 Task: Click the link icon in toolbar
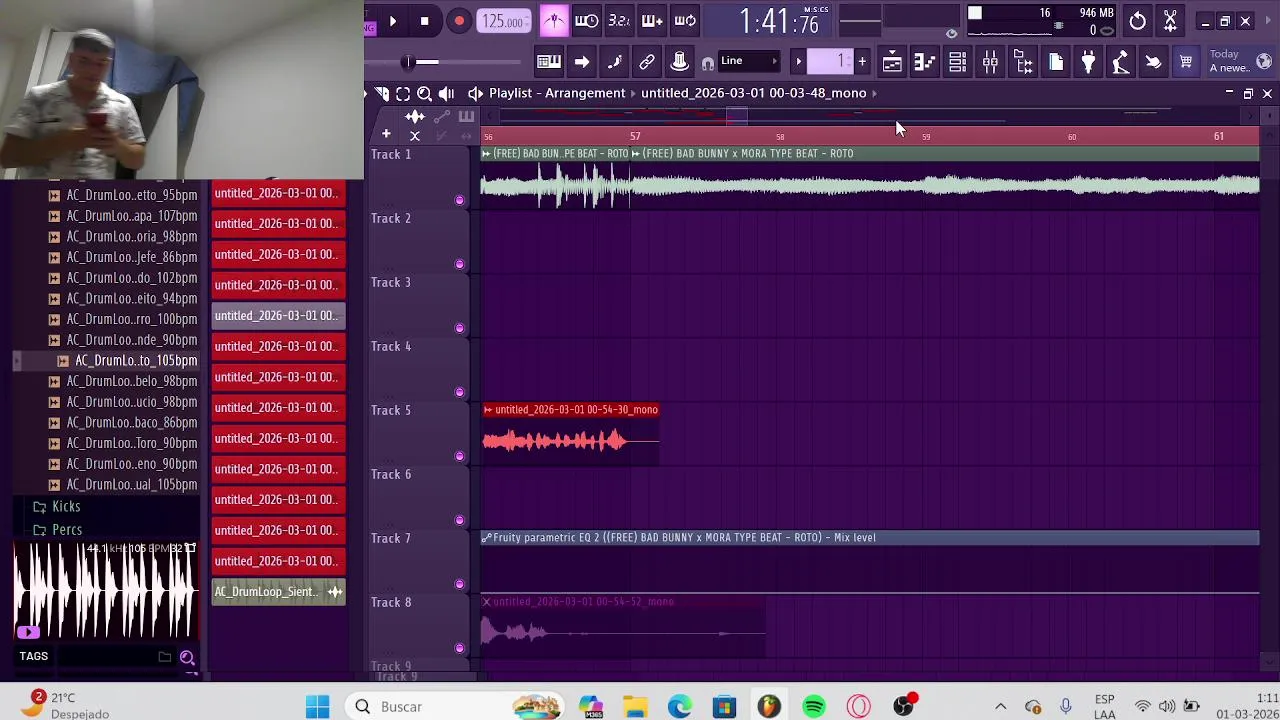[647, 62]
